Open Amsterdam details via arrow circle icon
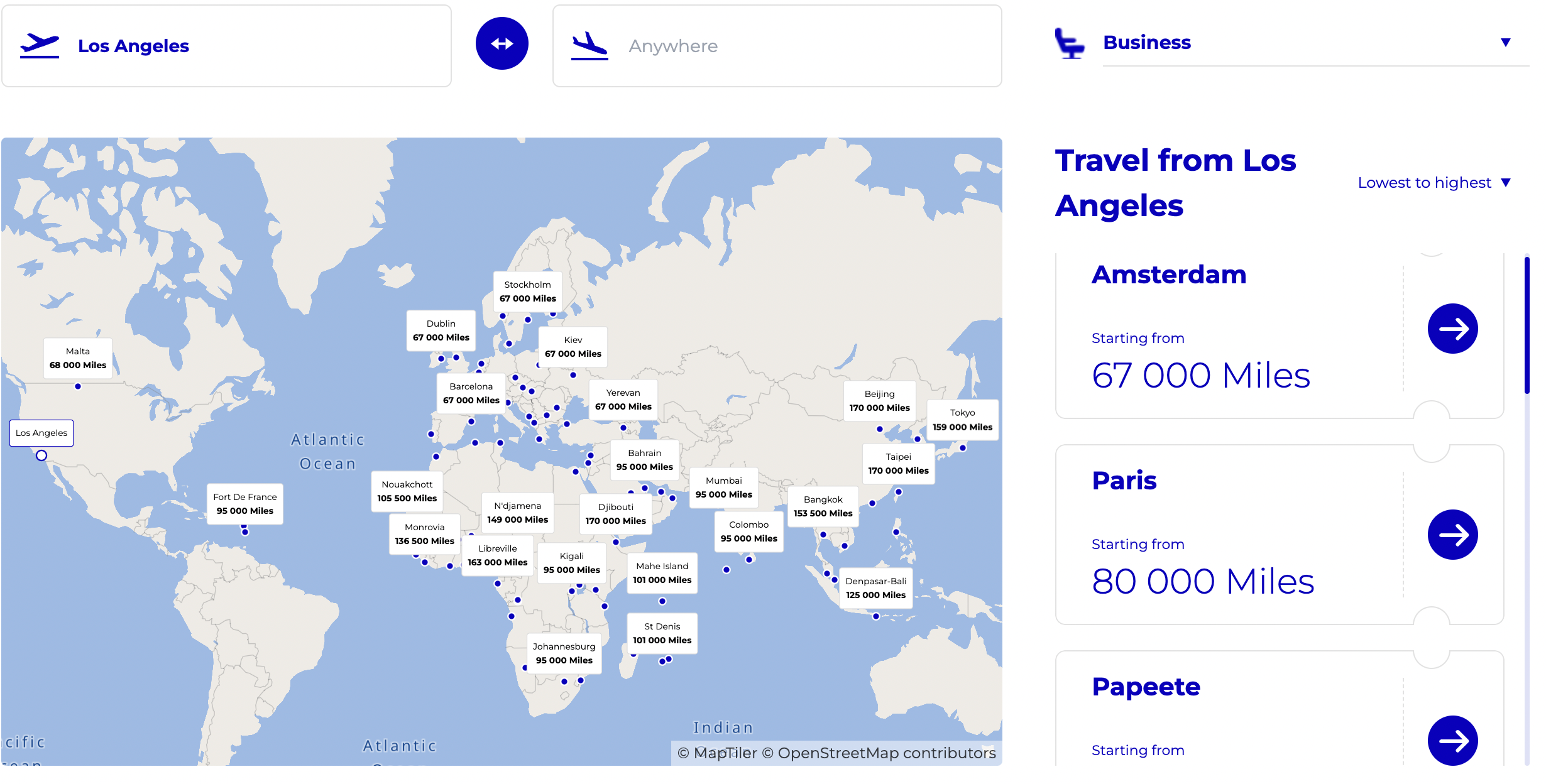The image size is (1546, 784). tap(1452, 328)
